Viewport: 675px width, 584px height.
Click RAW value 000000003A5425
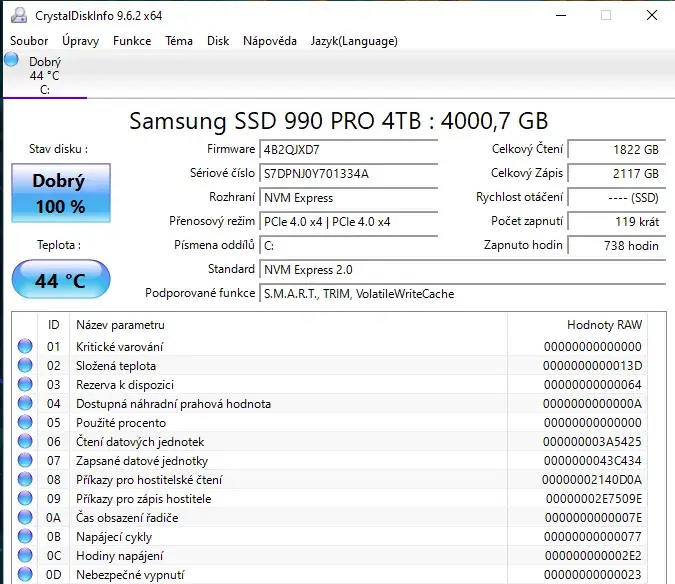[592, 442]
